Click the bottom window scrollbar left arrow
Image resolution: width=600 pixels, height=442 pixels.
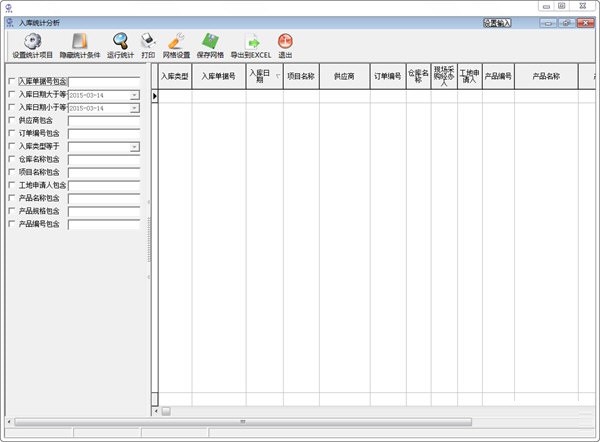pyautogui.click(x=9, y=422)
